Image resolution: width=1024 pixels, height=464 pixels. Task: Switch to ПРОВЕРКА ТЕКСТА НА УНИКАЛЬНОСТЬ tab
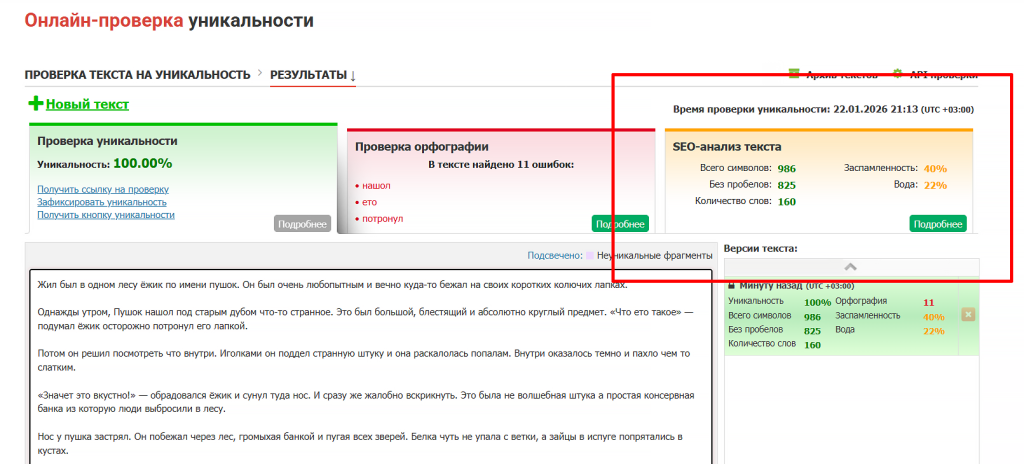[137, 75]
